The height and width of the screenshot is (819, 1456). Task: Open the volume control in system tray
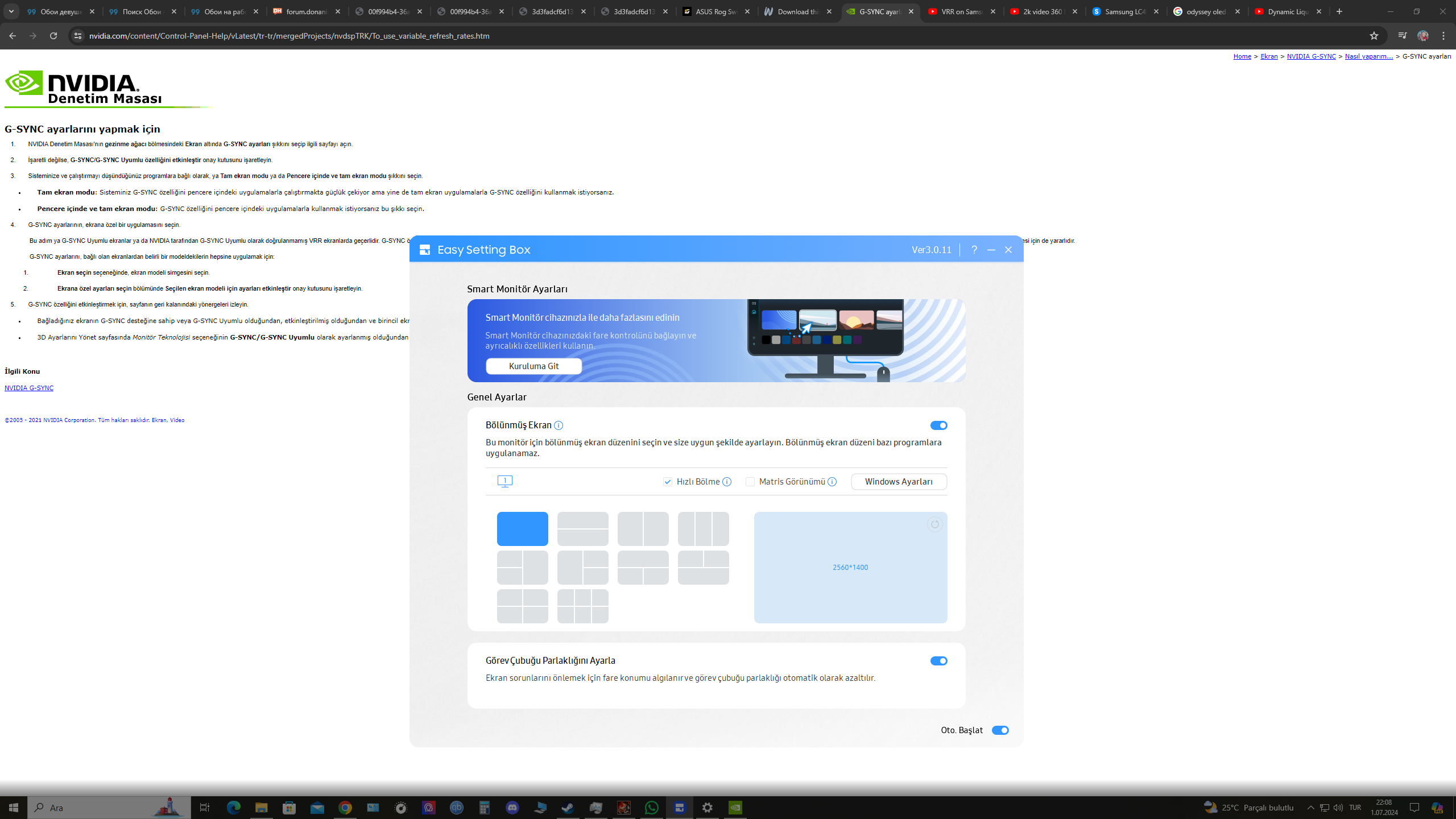[x=1338, y=808]
